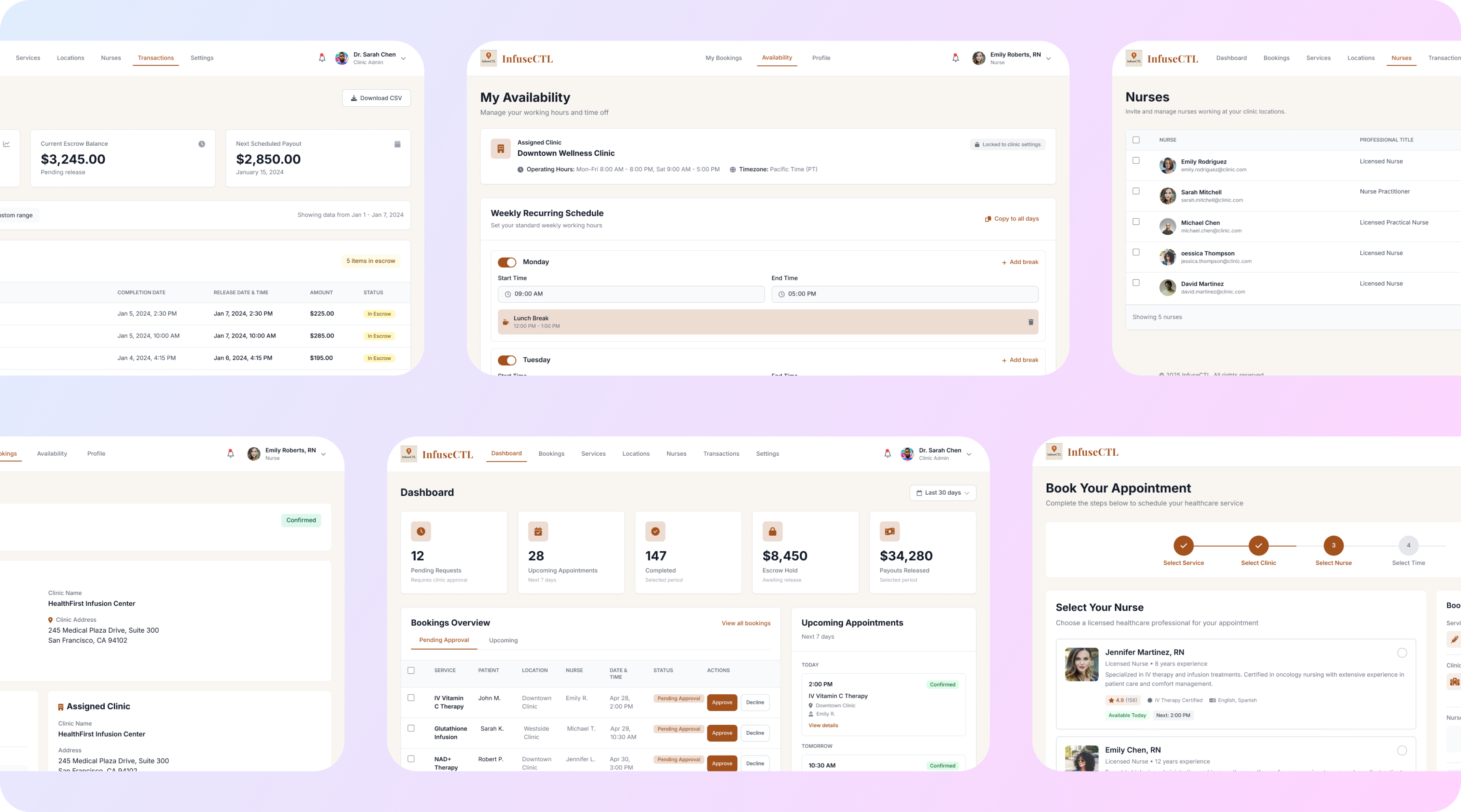Click the Download CSV button
This screenshot has width=1461, height=812.
click(376, 98)
